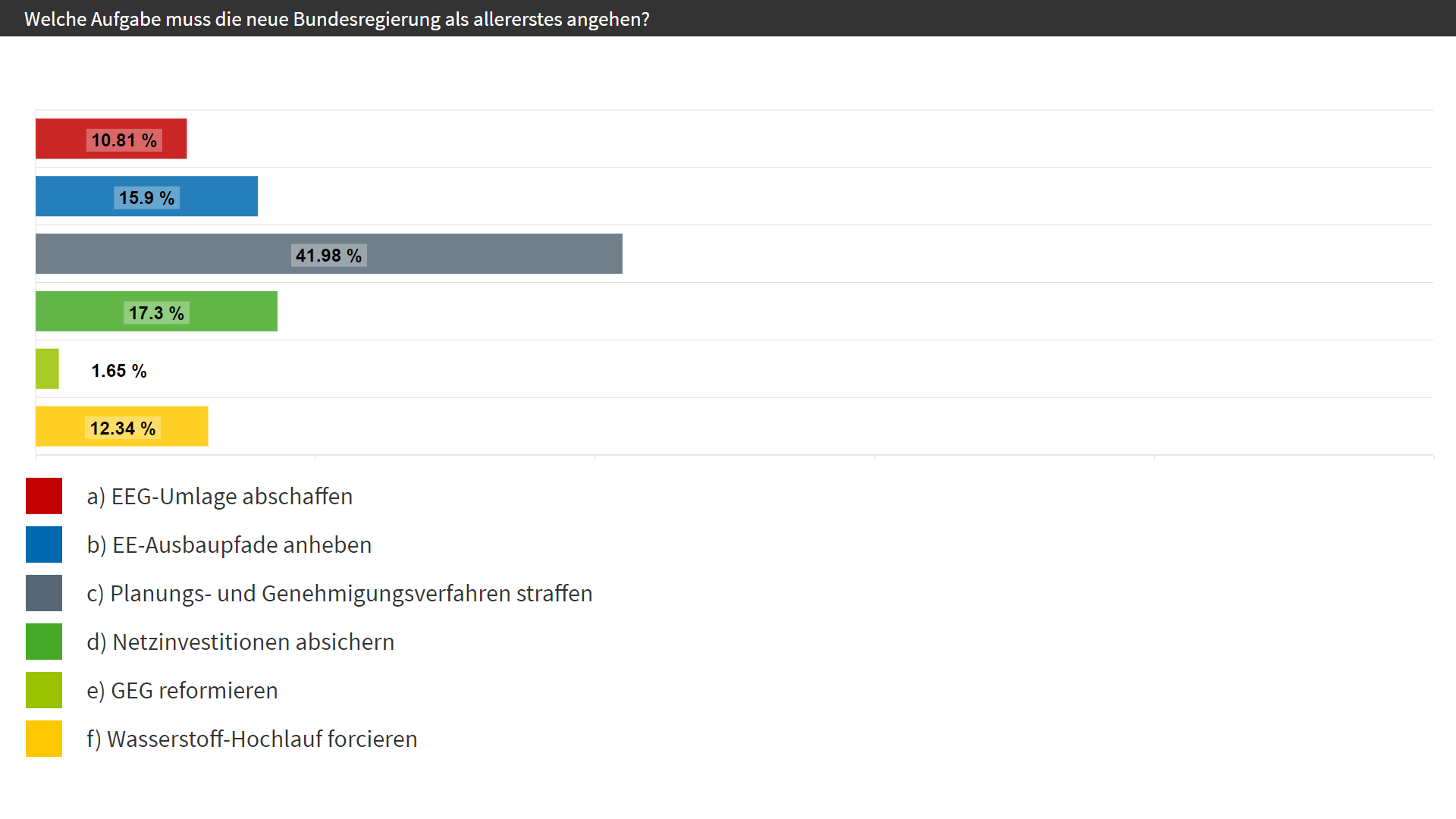This screenshot has height=819, width=1456.
Task: Click legend label 'e) GEG reformieren'
Action: point(182,691)
